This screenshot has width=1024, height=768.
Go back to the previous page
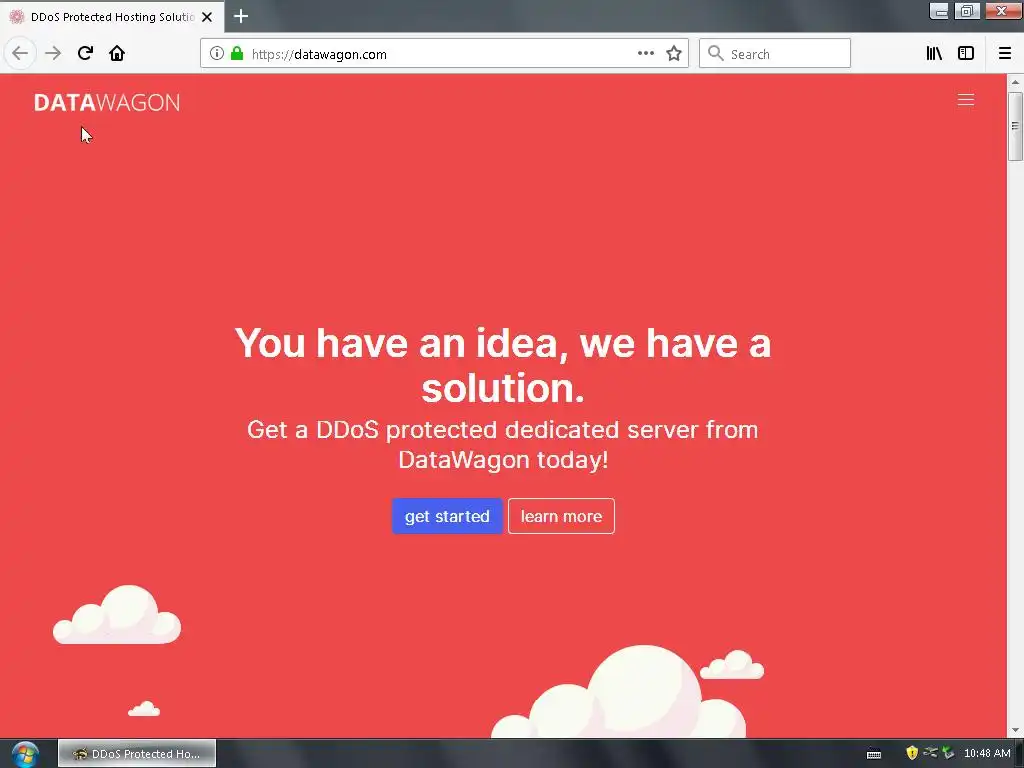[x=20, y=53]
